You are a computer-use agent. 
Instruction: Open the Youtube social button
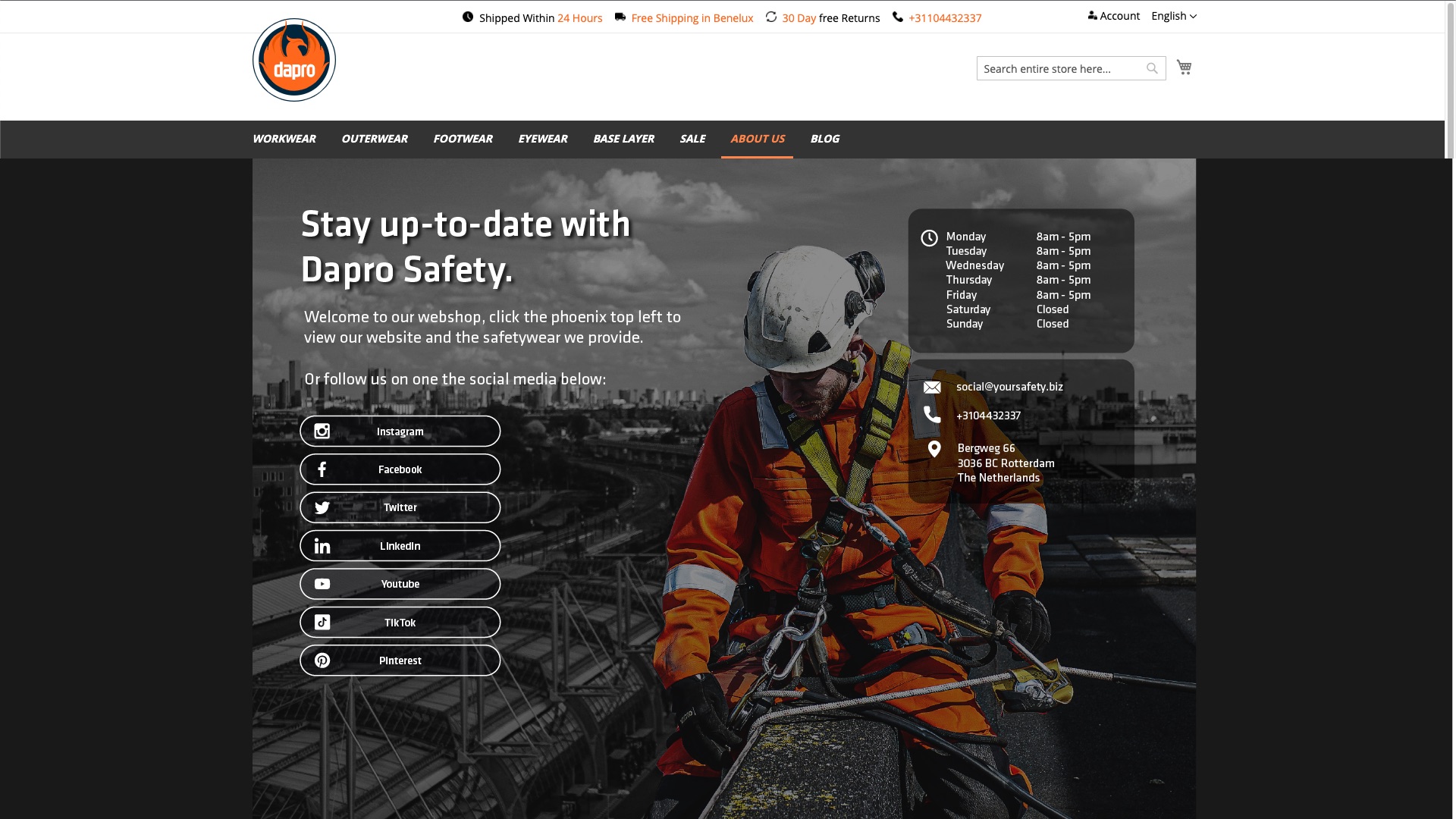(x=400, y=584)
